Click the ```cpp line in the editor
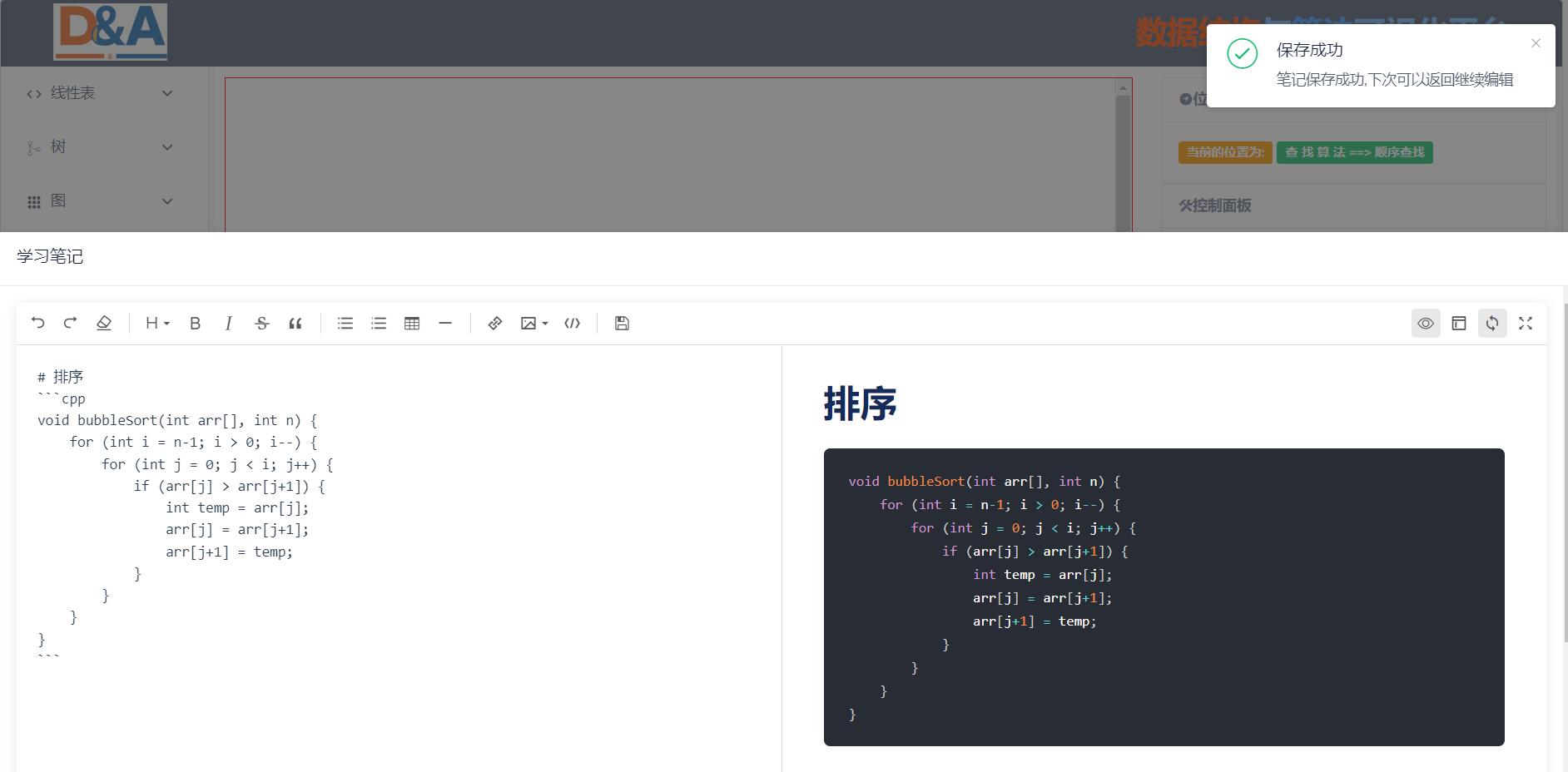This screenshot has height=772, width=1568. click(x=62, y=398)
